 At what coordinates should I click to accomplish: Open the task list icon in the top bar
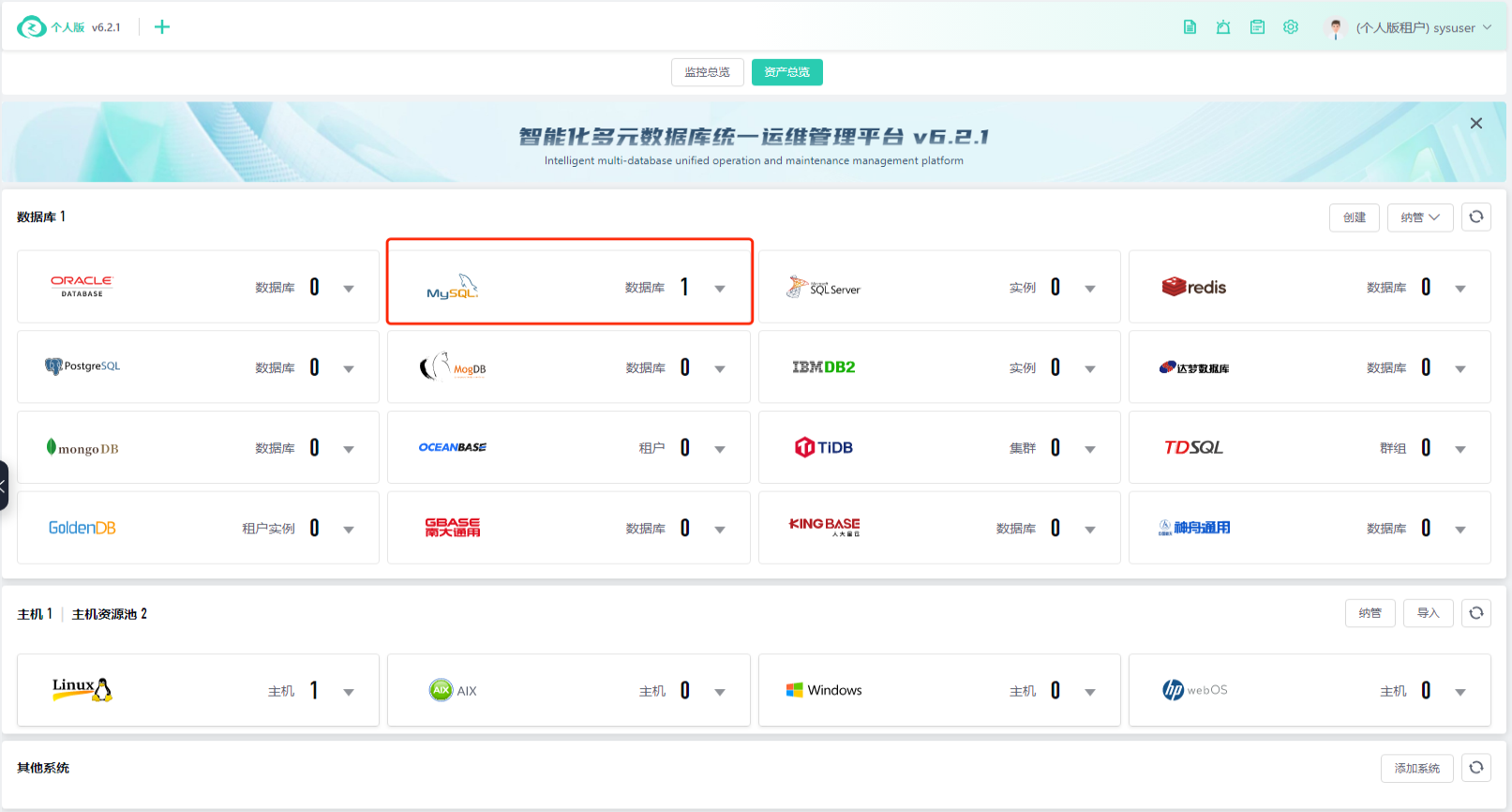tap(1257, 27)
